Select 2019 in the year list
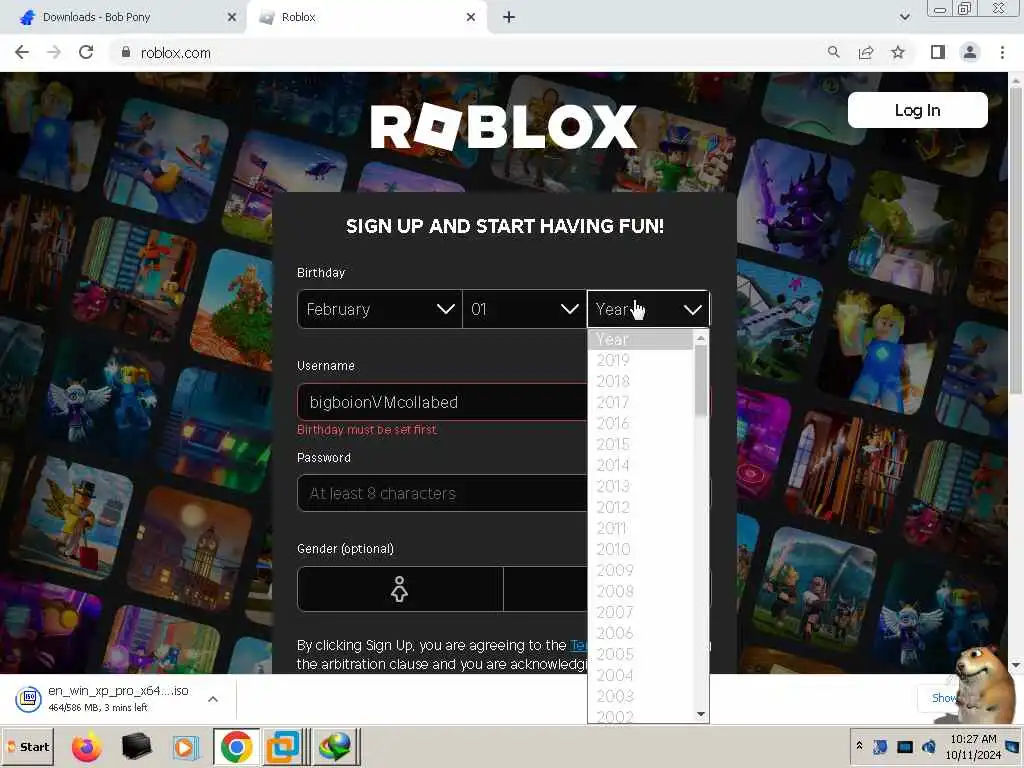Viewport: 1024px width, 768px height. click(640, 360)
